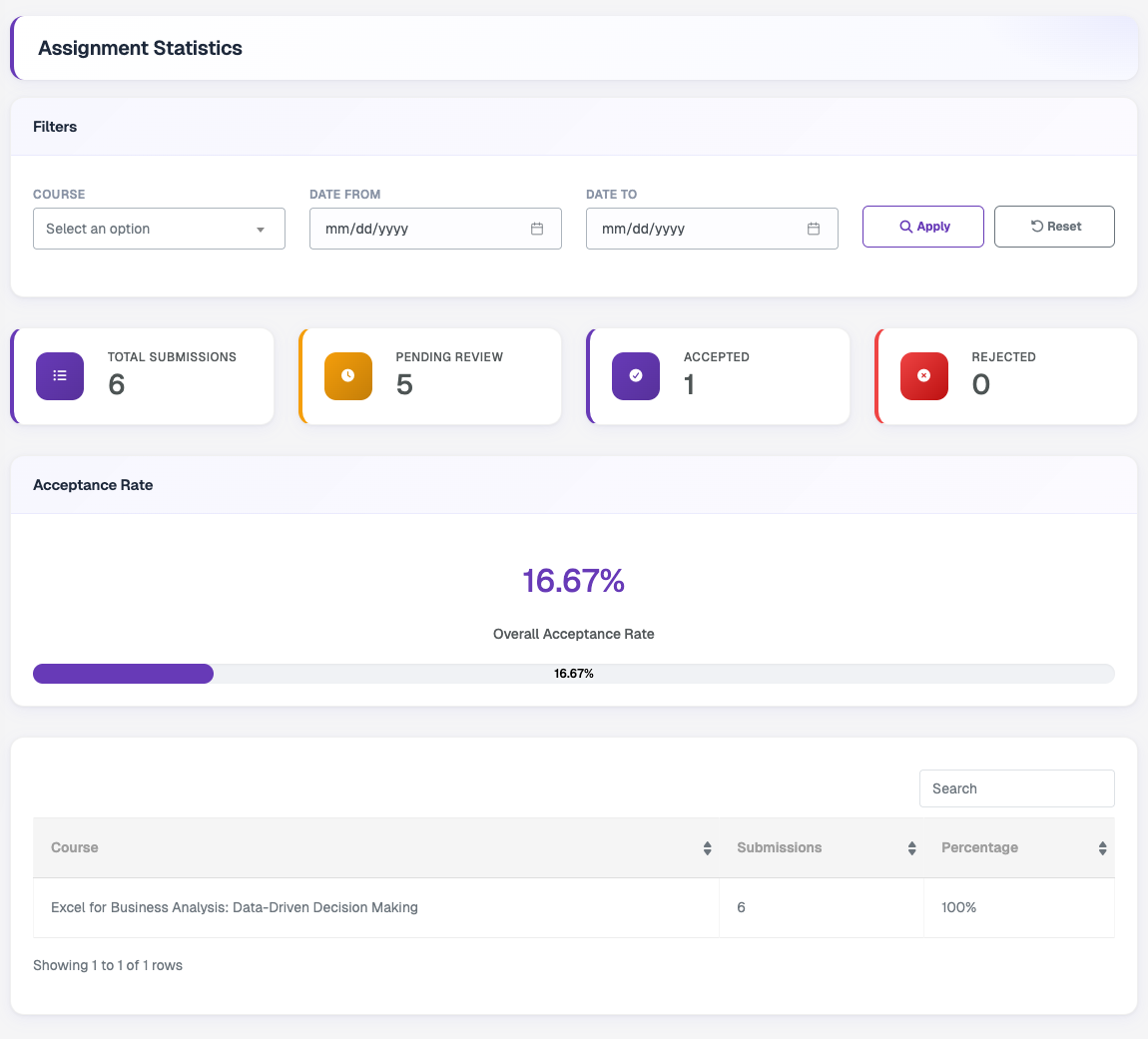Viewport: 1148px width, 1039px height.
Task: Click the Date From input field
Action: tap(435, 229)
